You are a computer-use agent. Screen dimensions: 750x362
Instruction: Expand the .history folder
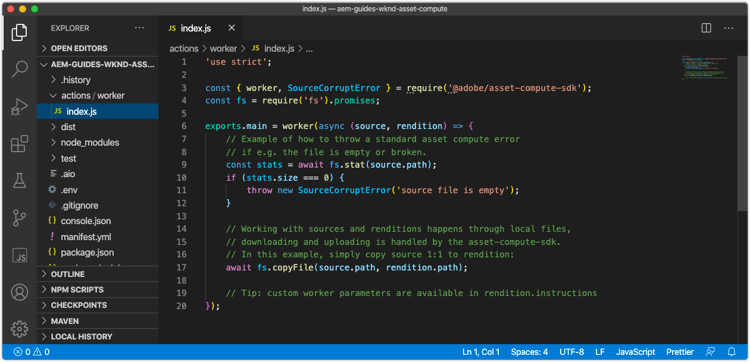coord(98,80)
